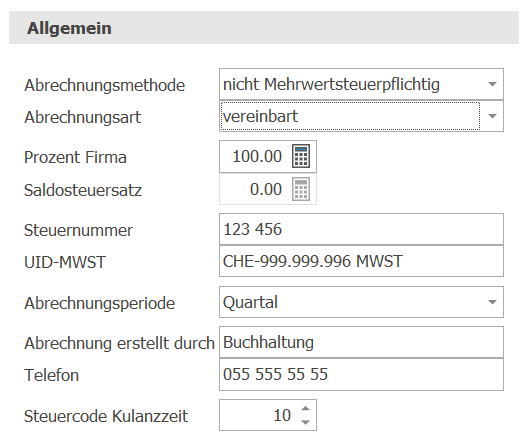Focus the Telefon input field
The width and height of the screenshot is (528, 442).
[361, 374]
